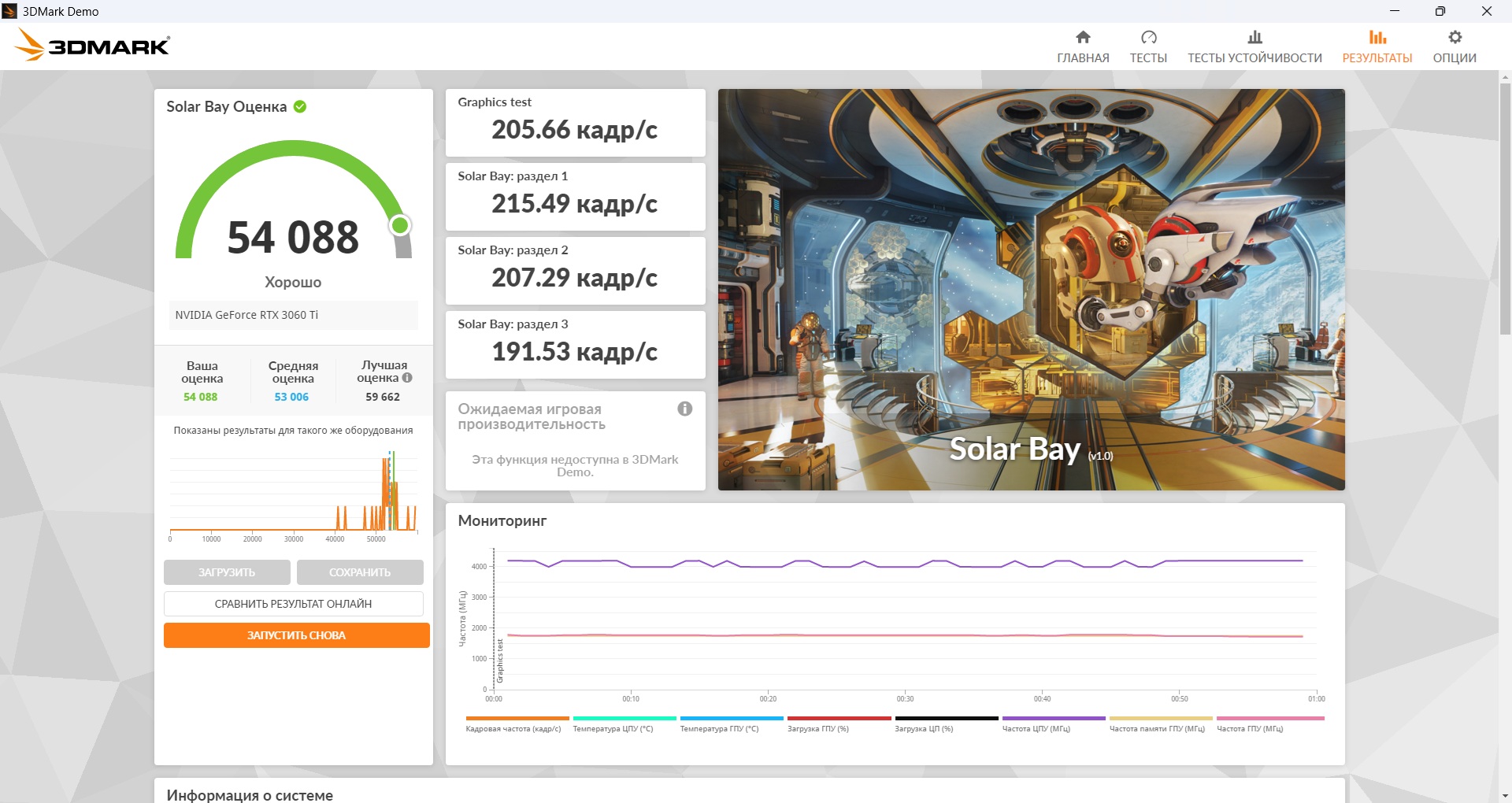Click the info icon next to Лучшая оценка
The width and height of the screenshot is (1512, 803).
tap(407, 378)
